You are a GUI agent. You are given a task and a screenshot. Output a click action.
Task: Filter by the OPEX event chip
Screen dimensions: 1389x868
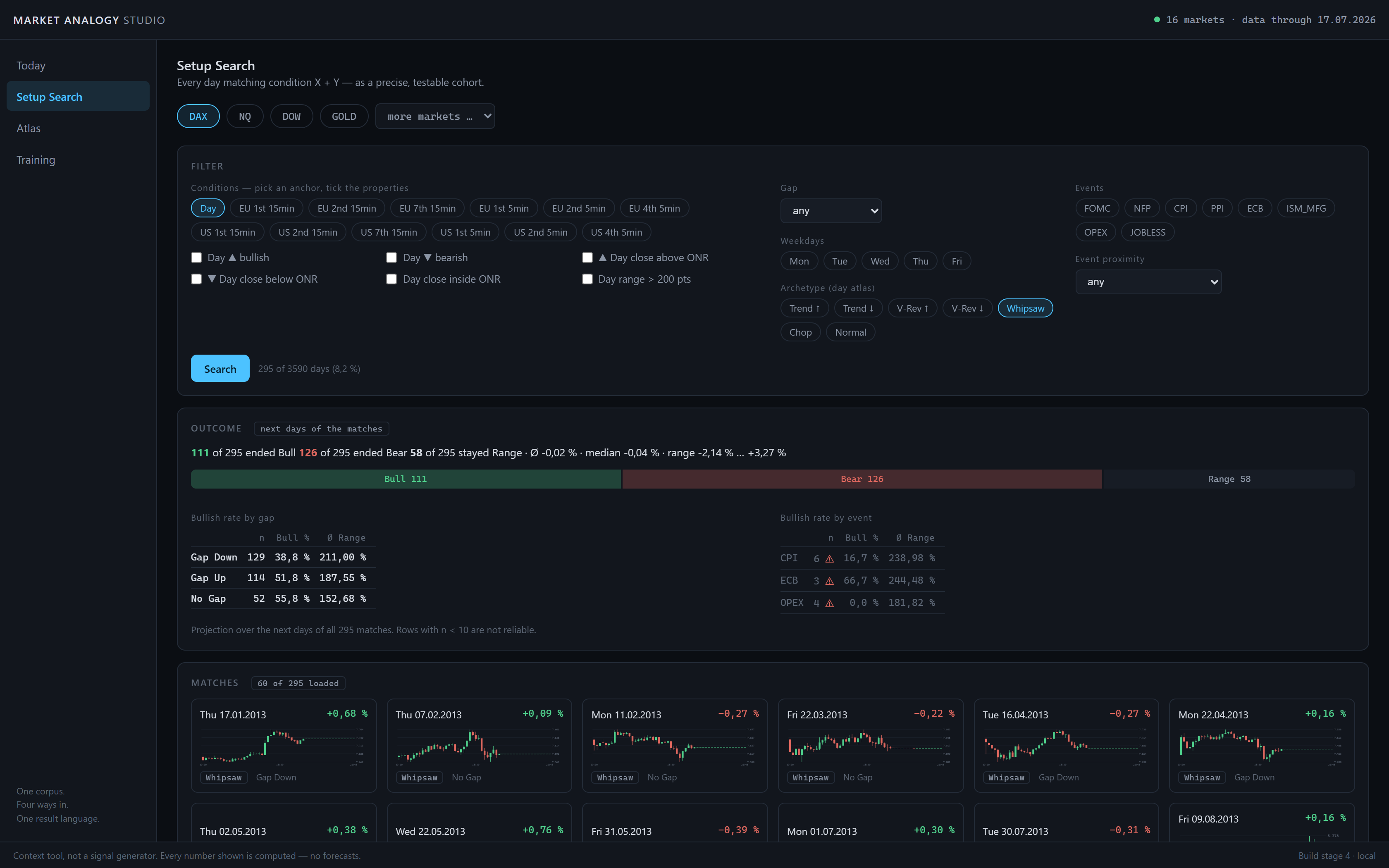coord(1096,232)
